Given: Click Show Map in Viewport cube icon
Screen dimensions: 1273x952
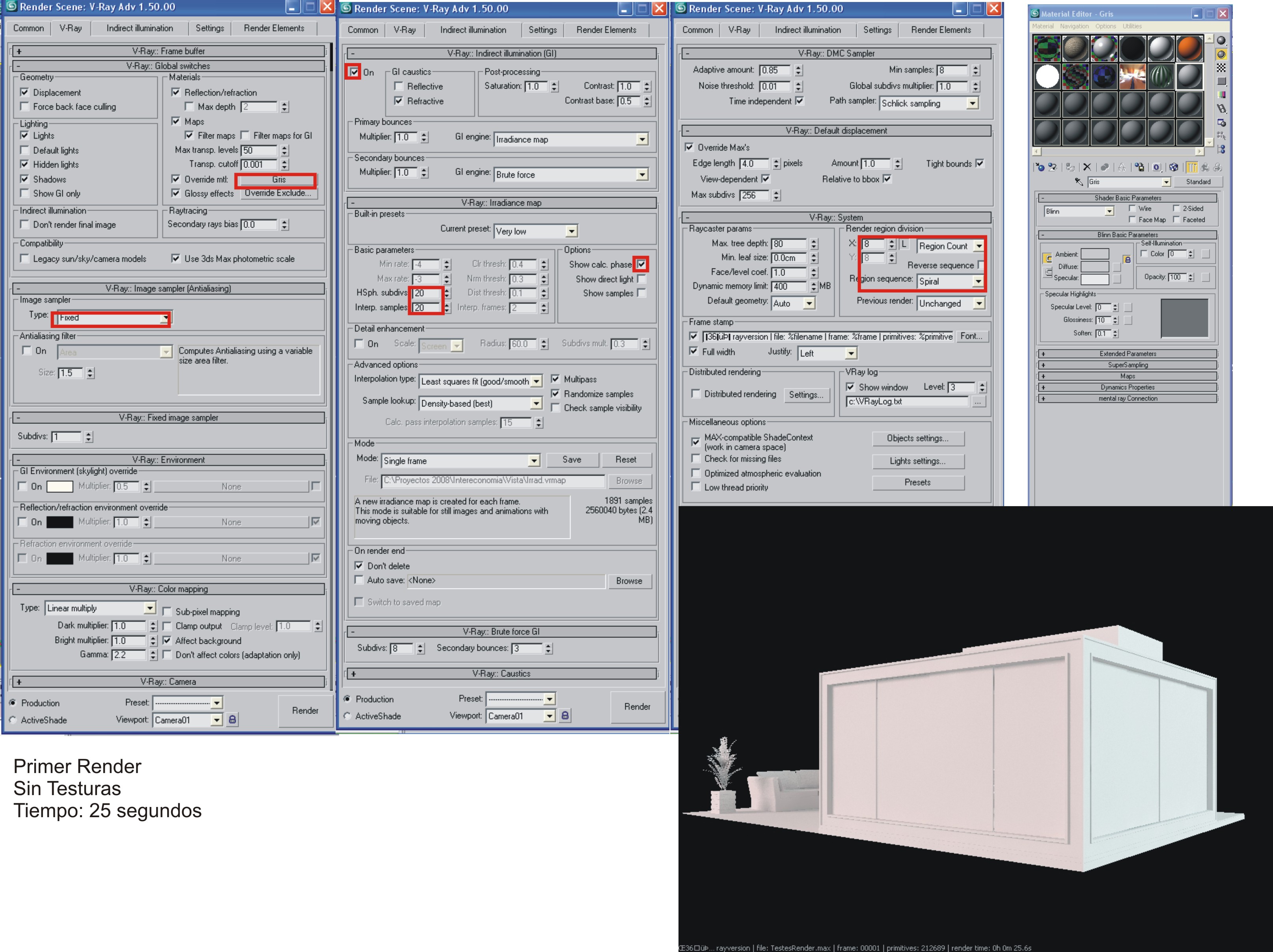Looking at the screenshot, I should pyautogui.click(x=1173, y=168).
